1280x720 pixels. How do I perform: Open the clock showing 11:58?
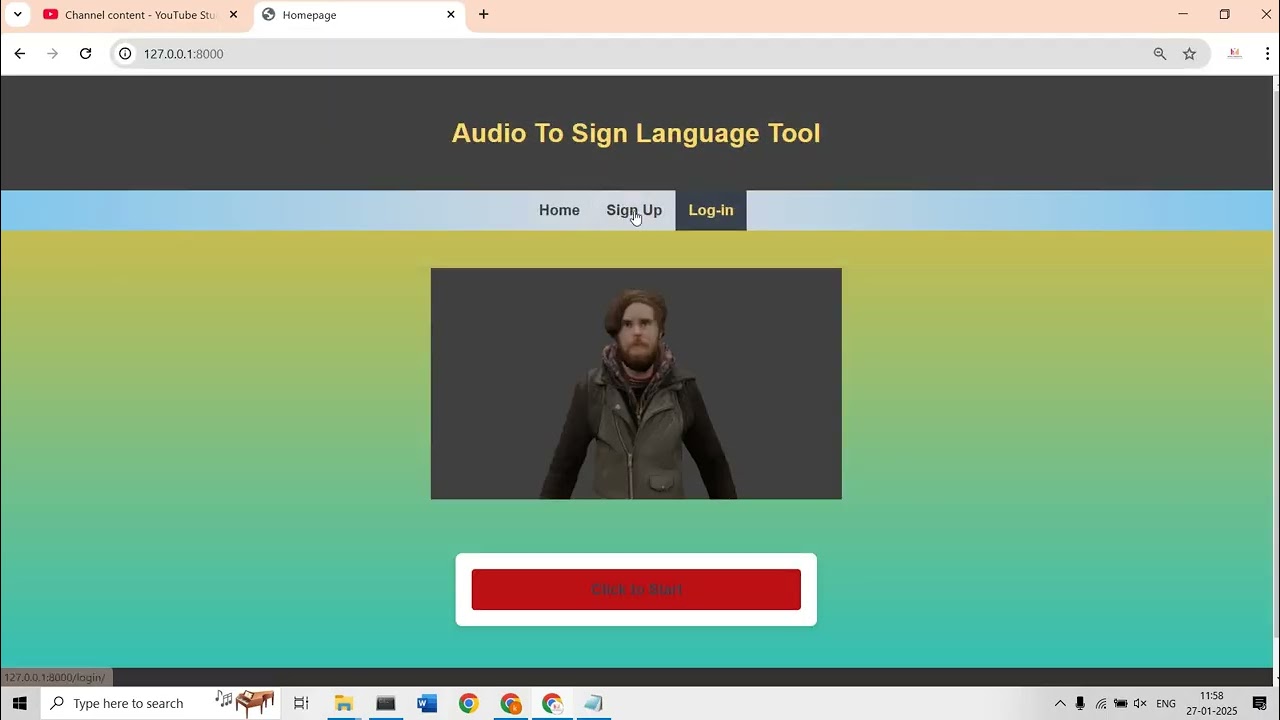coord(1212,703)
